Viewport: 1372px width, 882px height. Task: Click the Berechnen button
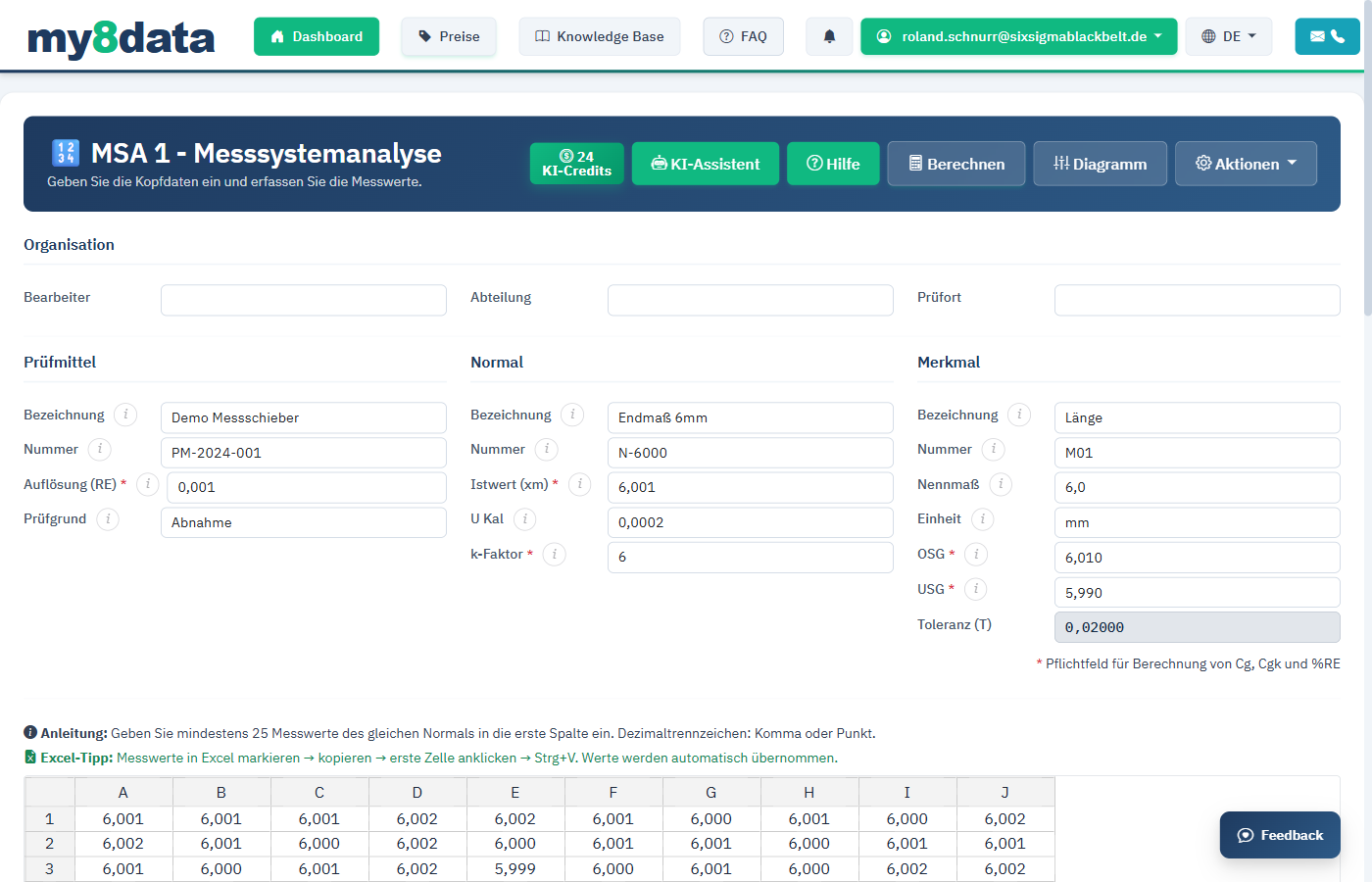[956, 164]
